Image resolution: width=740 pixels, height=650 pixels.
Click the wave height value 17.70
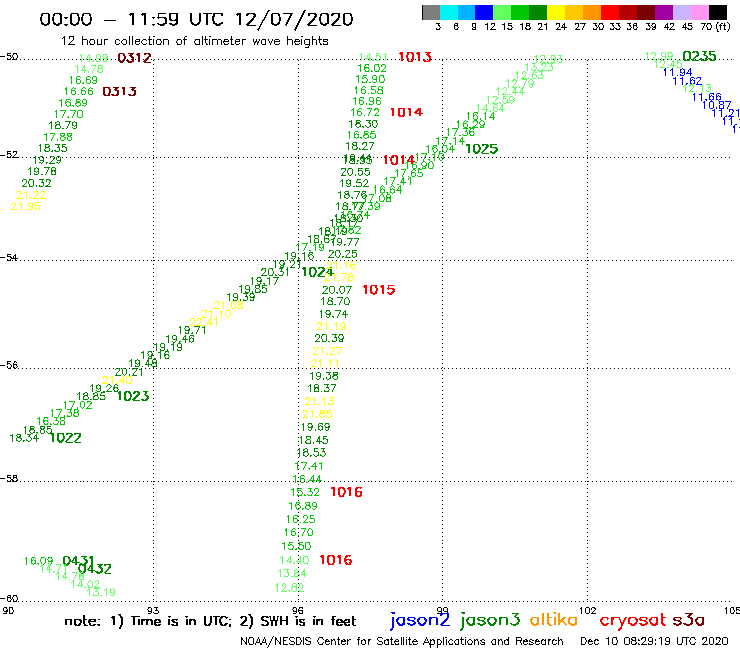tap(68, 114)
